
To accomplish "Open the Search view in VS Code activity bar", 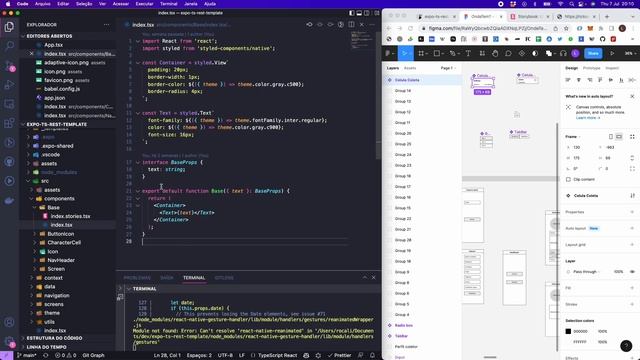I will 9,45.
